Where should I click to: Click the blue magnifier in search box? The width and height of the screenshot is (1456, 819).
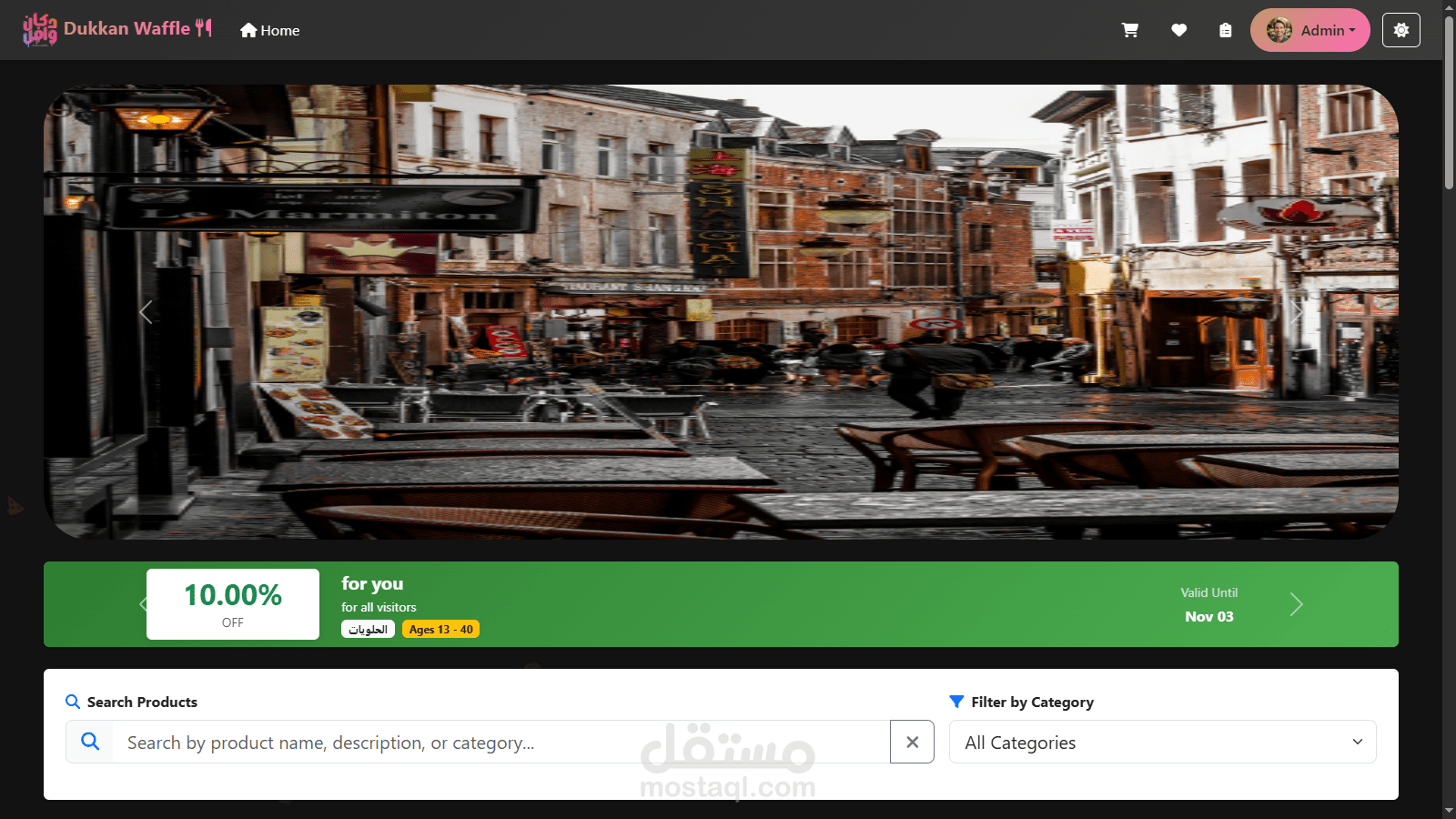(x=90, y=742)
